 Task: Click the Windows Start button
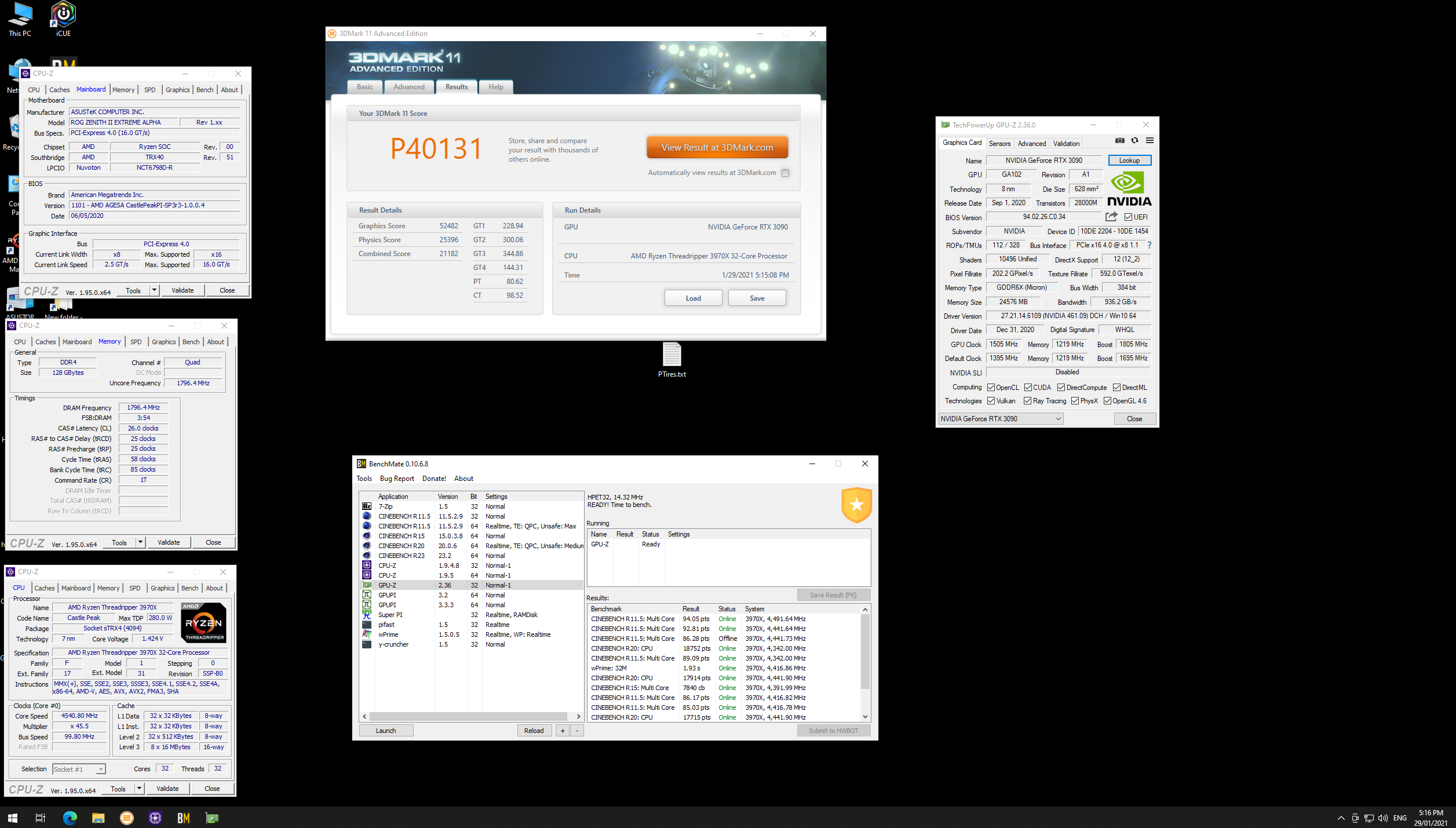pos(13,818)
